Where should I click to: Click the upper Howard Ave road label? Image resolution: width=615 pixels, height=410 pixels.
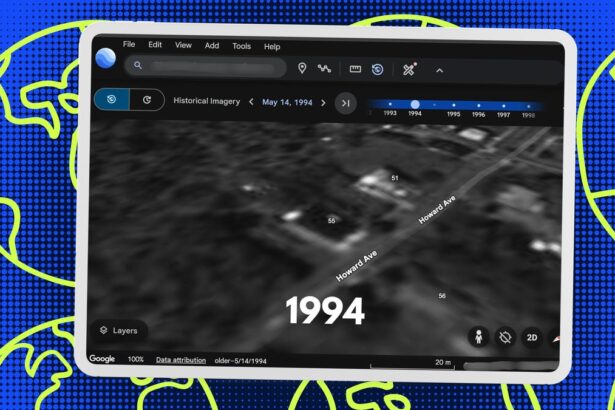click(x=437, y=210)
